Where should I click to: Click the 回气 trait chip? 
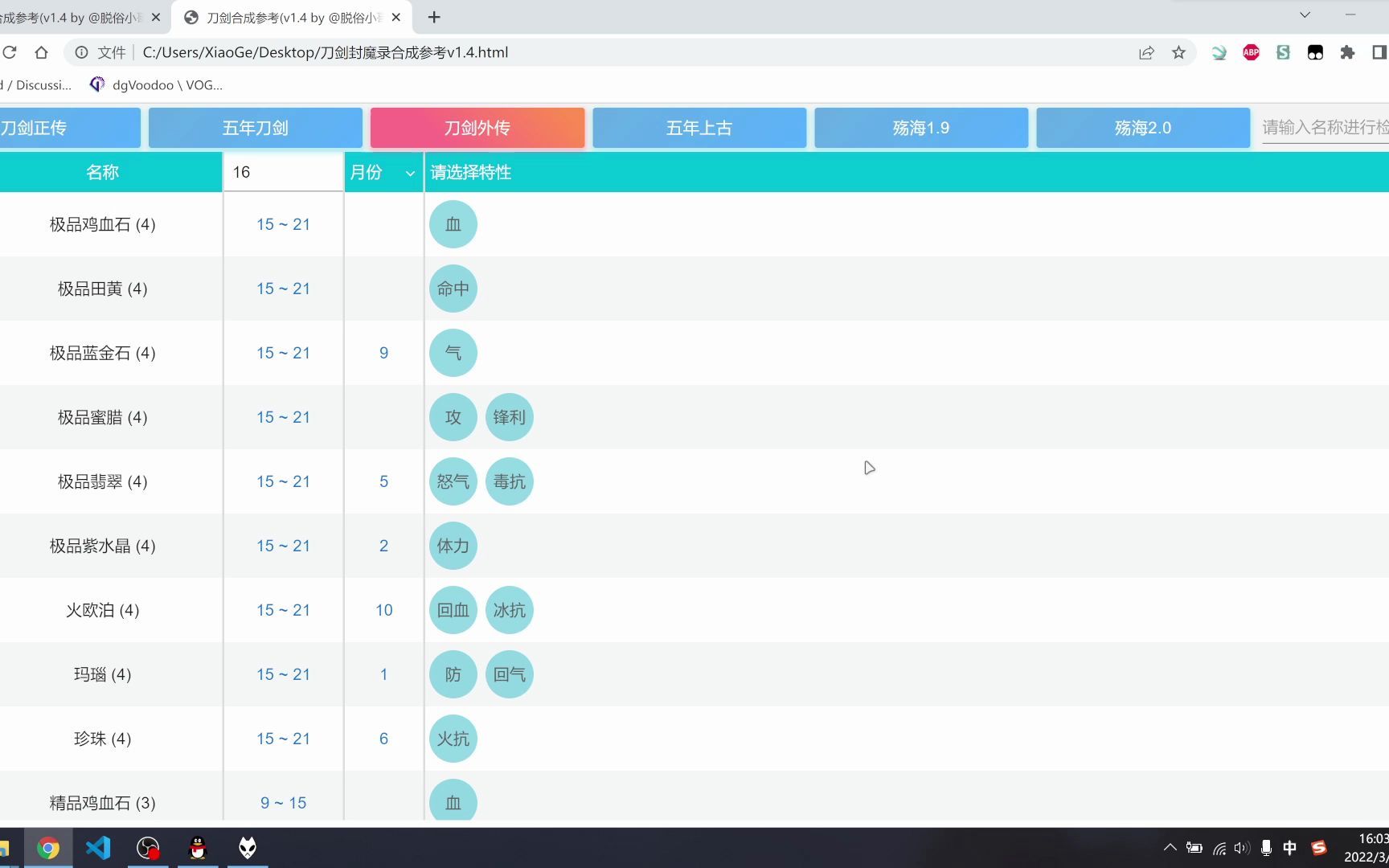[x=510, y=674]
